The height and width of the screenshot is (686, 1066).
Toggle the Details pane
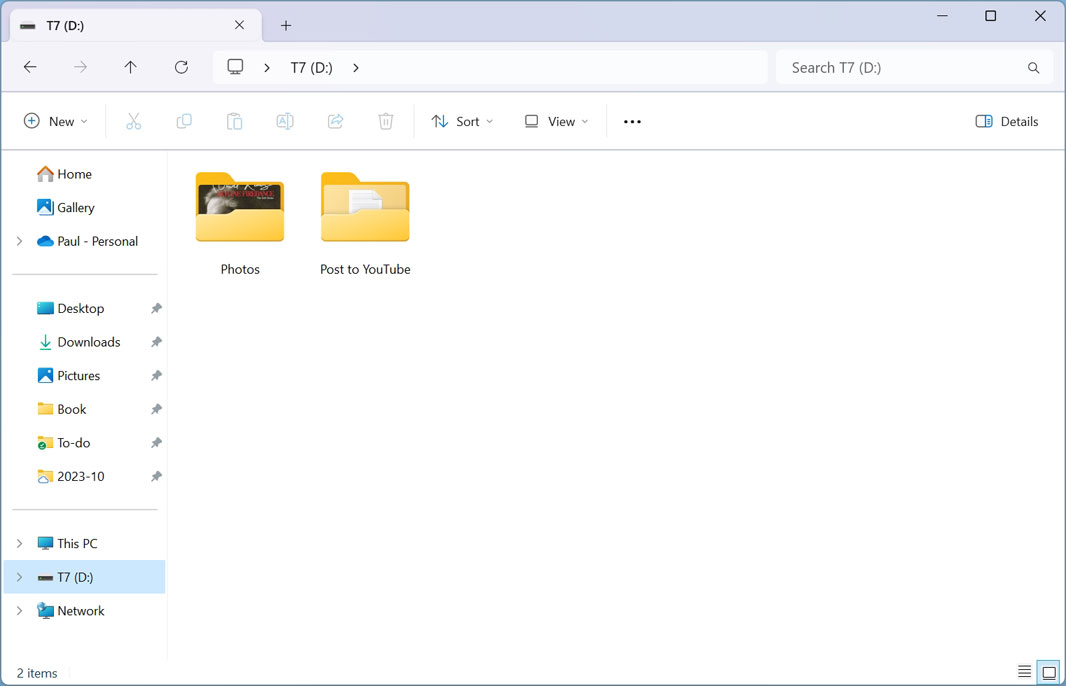[x=1007, y=121]
